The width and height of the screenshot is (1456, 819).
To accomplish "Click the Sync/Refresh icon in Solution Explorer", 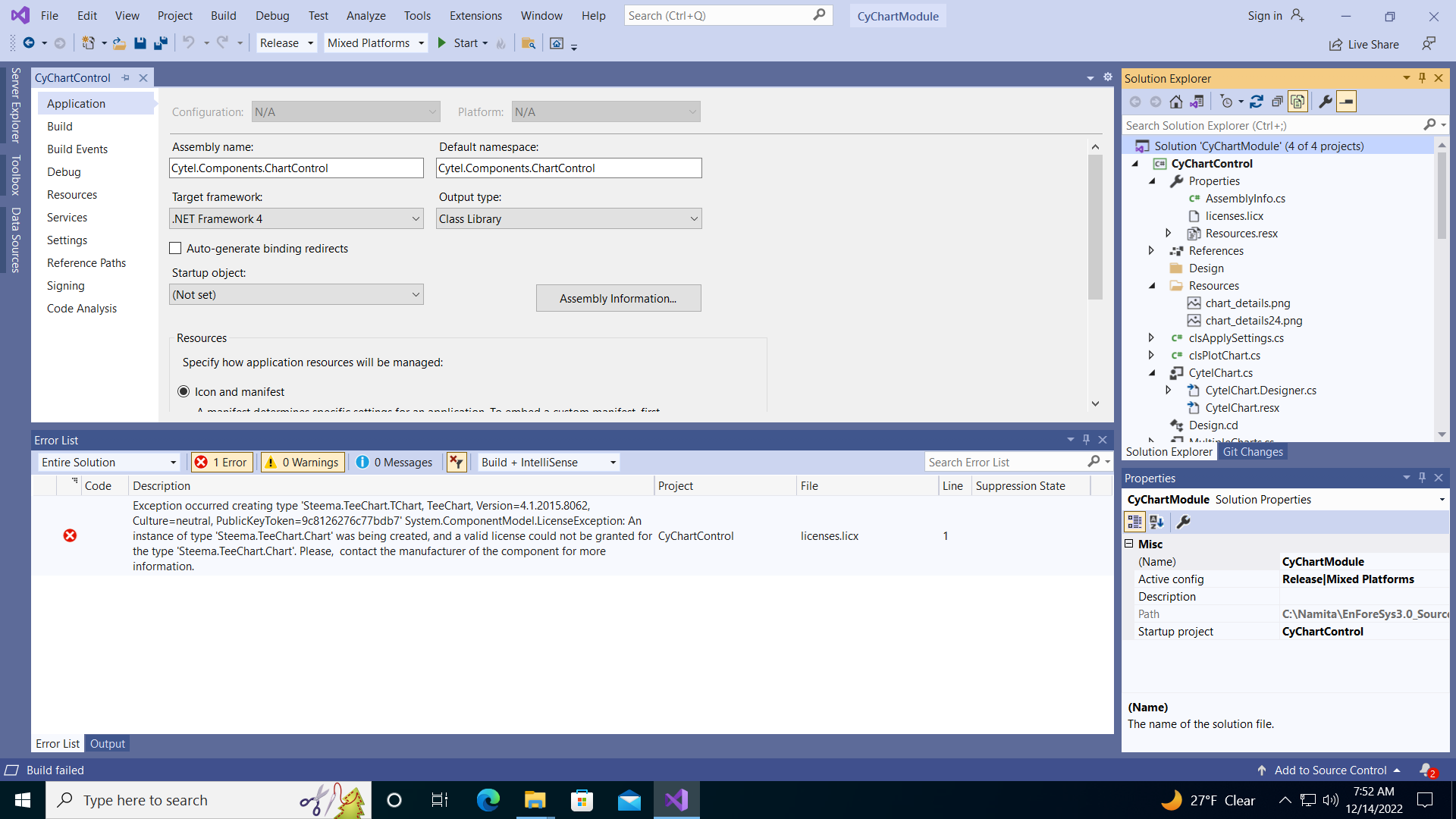I will [1257, 102].
